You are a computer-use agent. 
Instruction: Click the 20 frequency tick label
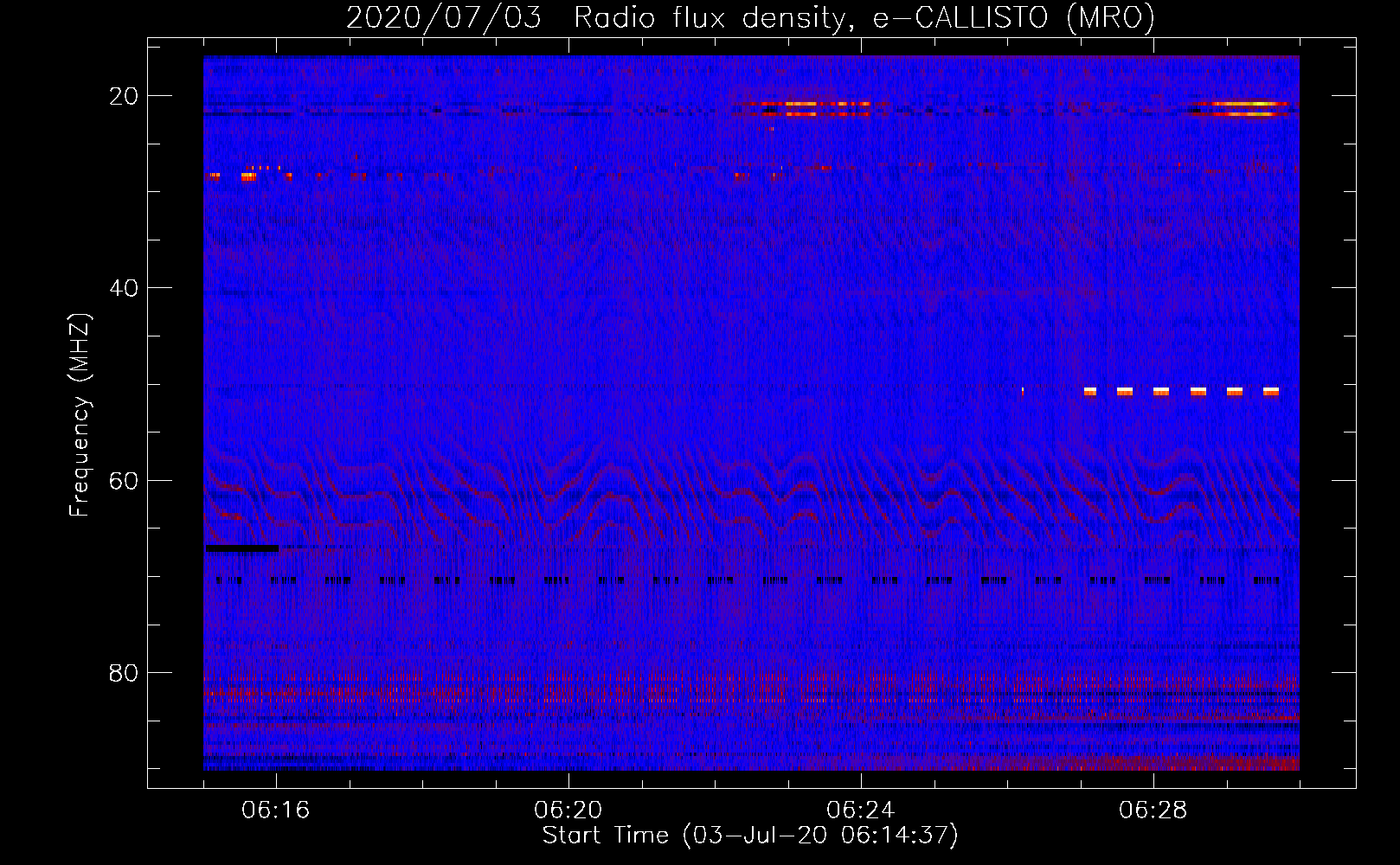click(x=124, y=96)
